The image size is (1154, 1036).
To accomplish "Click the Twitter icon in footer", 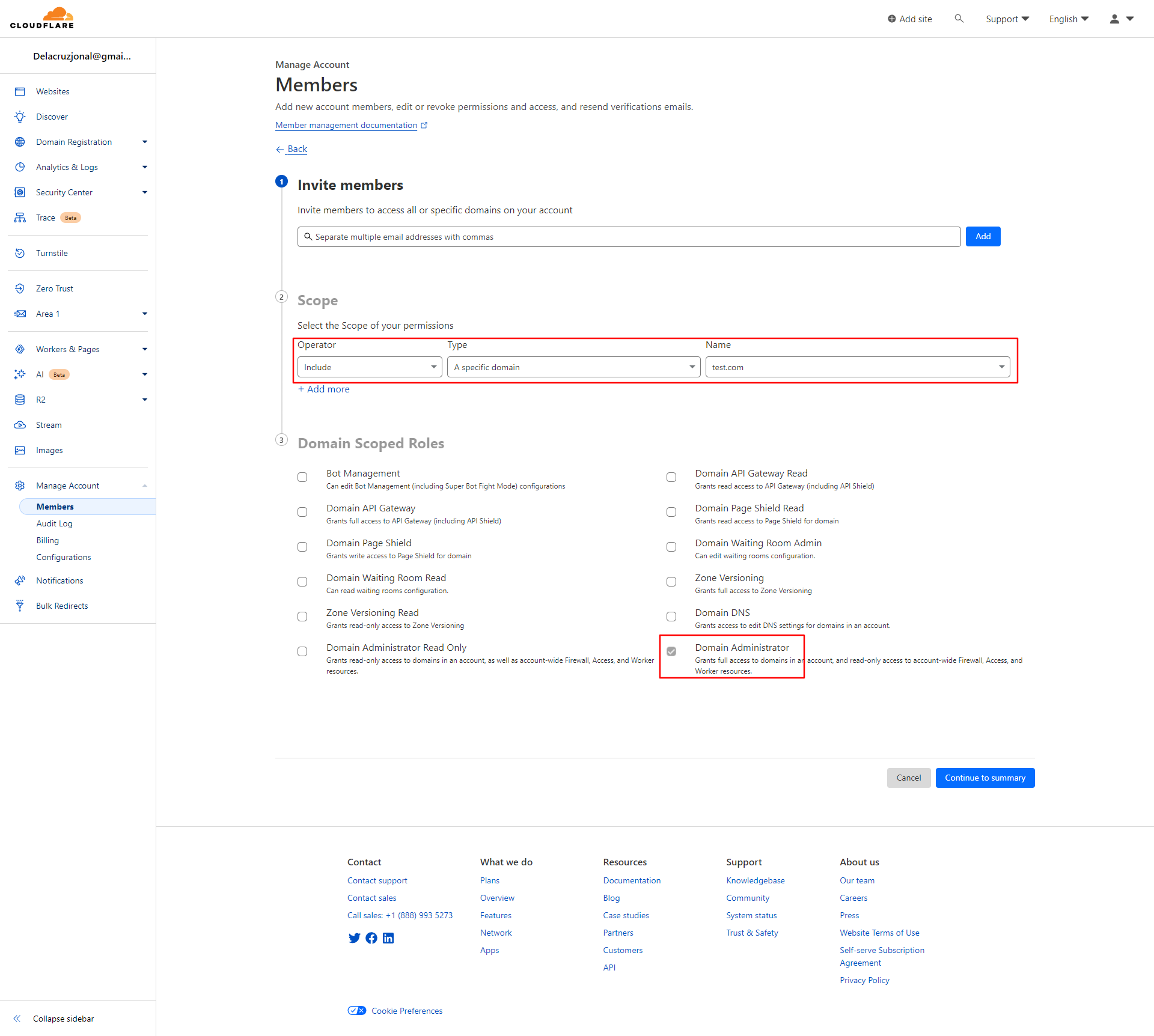I will tap(354, 938).
